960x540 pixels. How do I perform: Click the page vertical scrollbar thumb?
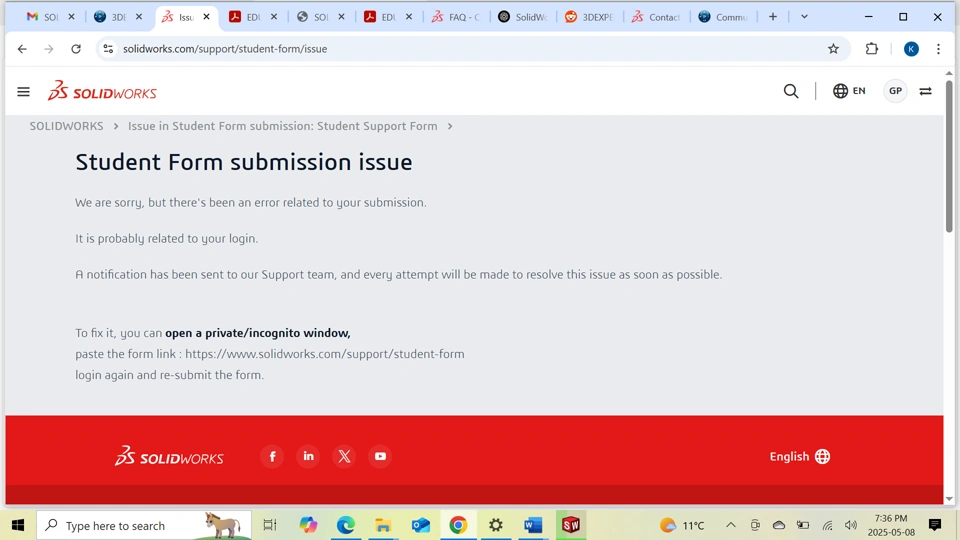click(x=949, y=156)
